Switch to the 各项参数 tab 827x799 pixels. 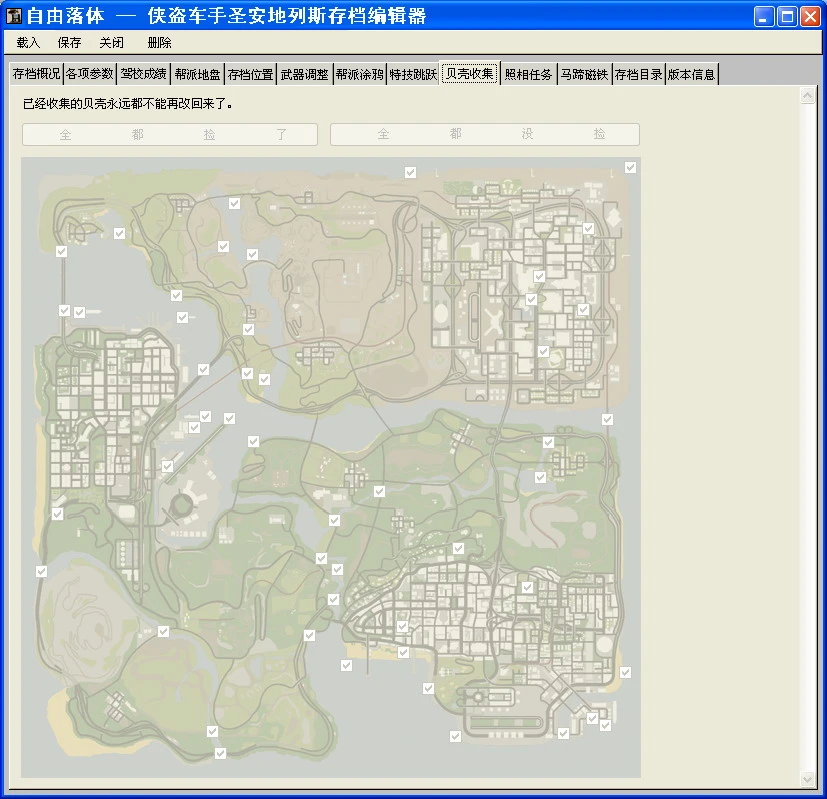coord(90,74)
